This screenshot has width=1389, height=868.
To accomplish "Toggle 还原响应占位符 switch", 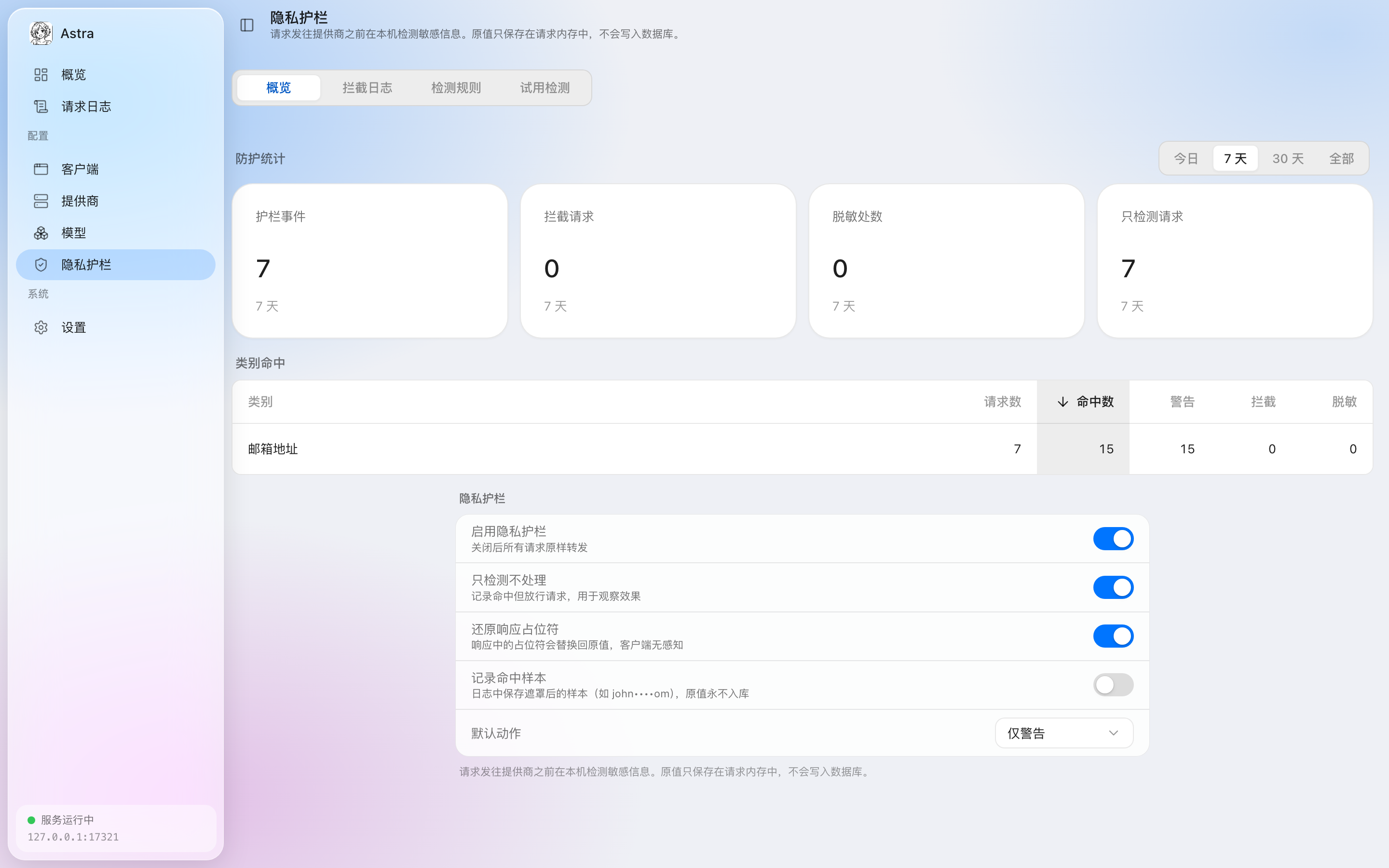I will point(1113,636).
